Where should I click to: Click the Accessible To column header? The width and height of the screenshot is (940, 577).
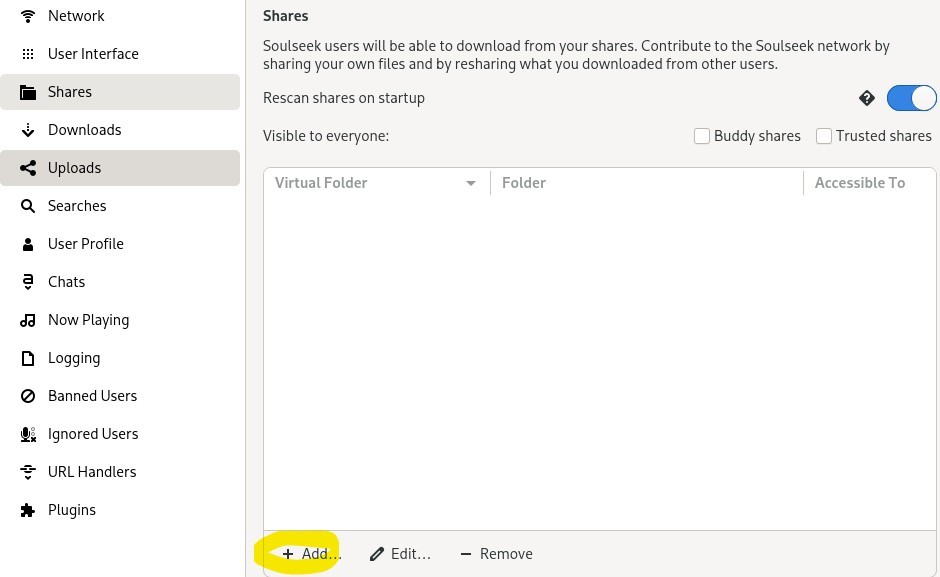coord(859,183)
